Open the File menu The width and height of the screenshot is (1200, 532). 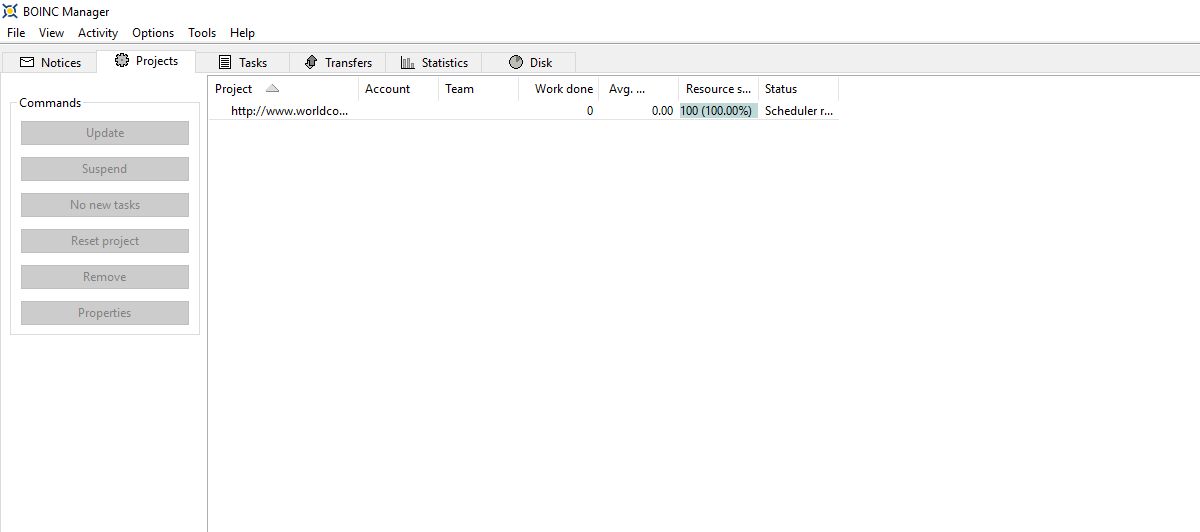pyautogui.click(x=16, y=33)
